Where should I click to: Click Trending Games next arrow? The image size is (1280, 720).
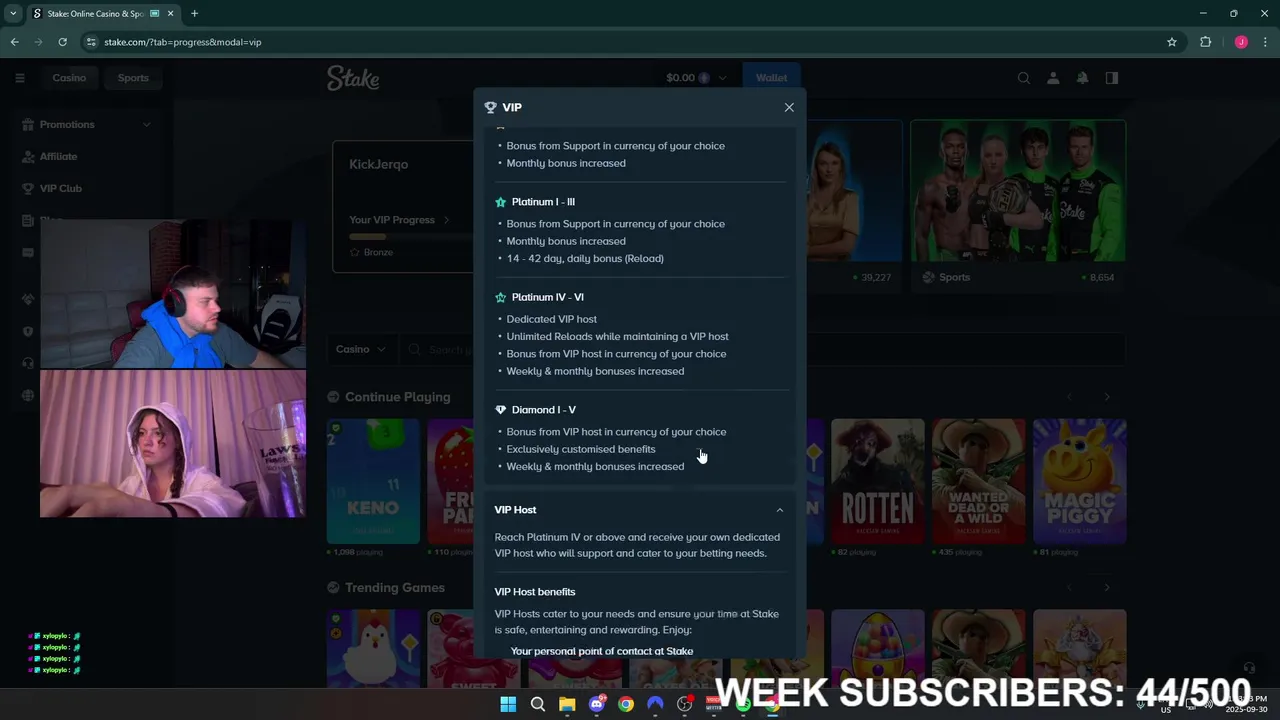(1107, 587)
